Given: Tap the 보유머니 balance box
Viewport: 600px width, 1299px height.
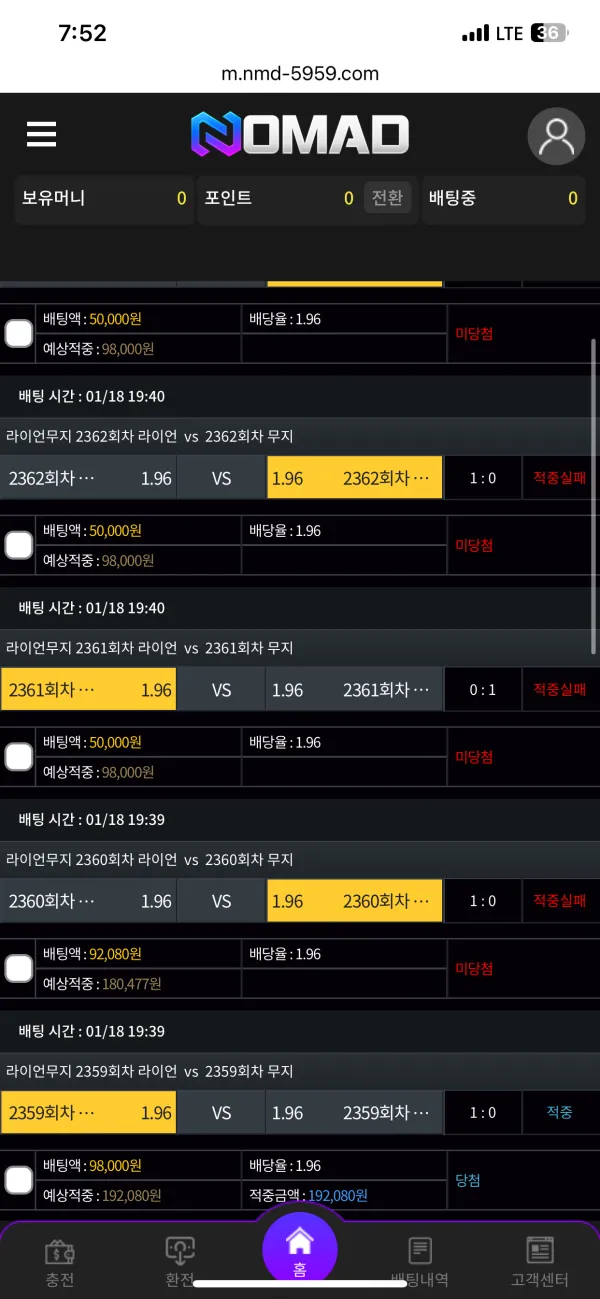Looking at the screenshot, I should pyautogui.click(x=104, y=198).
